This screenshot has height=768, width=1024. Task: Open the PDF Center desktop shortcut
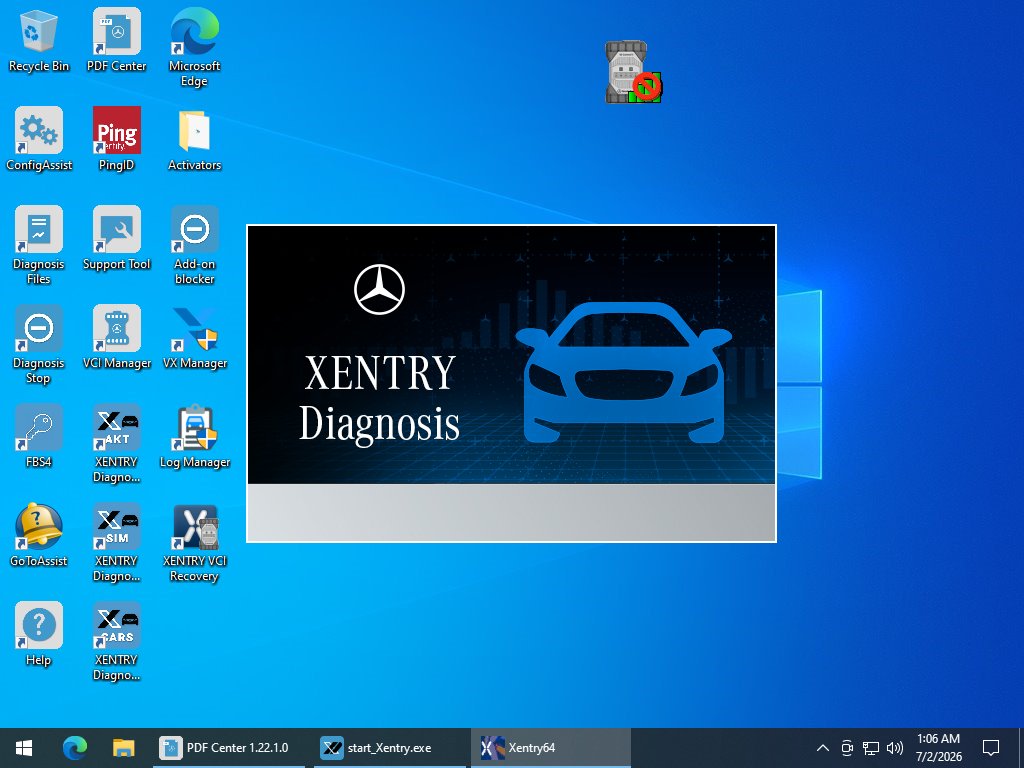116,40
